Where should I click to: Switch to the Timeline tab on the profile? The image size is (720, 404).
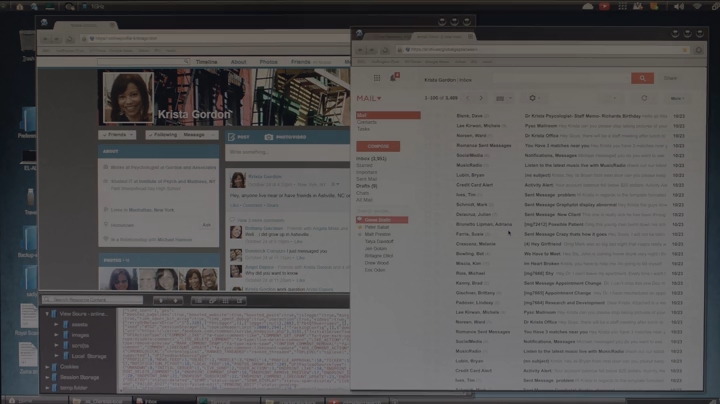pyautogui.click(x=207, y=62)
